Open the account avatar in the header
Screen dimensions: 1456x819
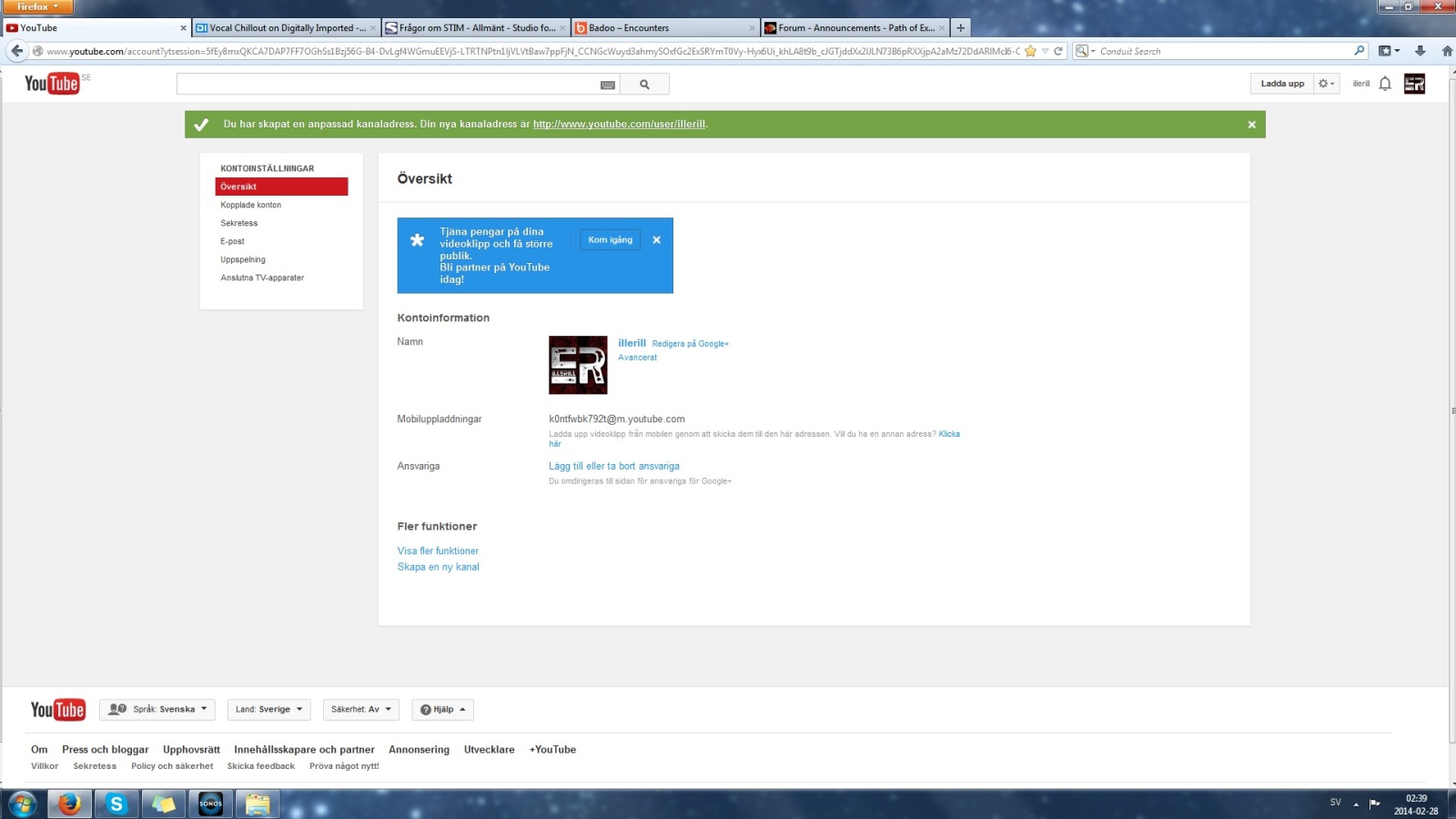click(x=1414, y=84)
